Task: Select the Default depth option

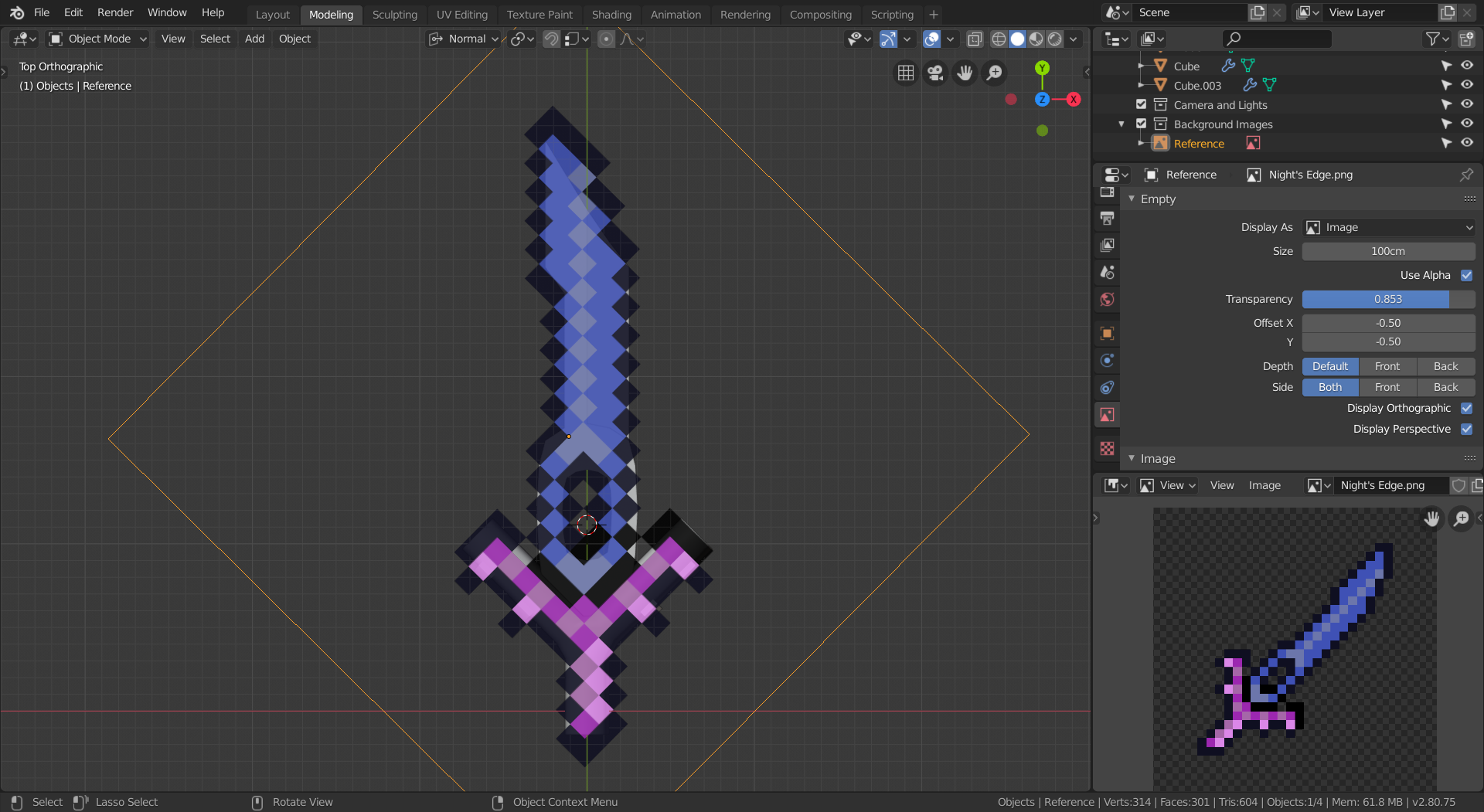Action: (x=1330, y=367)
